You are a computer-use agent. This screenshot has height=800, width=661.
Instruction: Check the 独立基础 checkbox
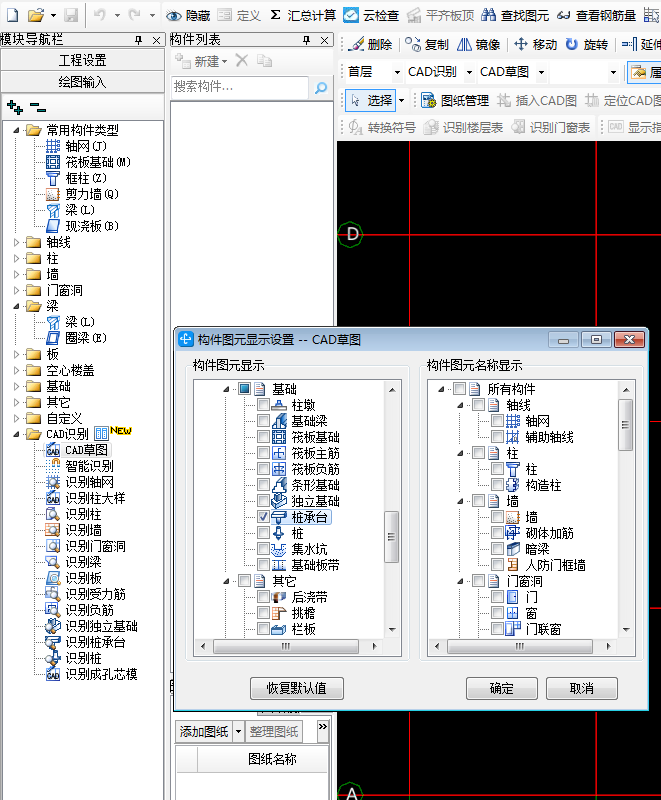point(263,501)
